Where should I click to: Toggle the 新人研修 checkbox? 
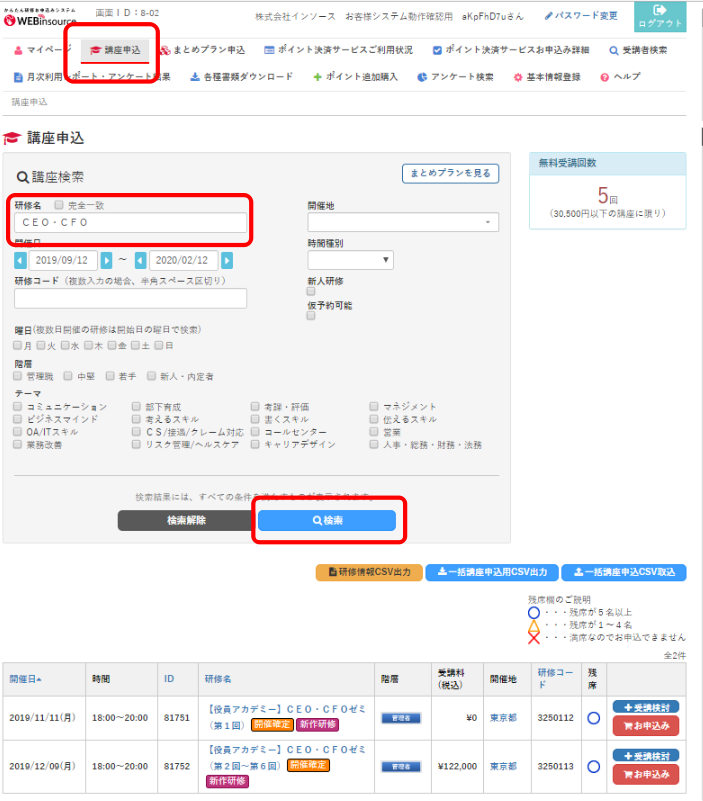pyautogui.click(x=311, y=291)
